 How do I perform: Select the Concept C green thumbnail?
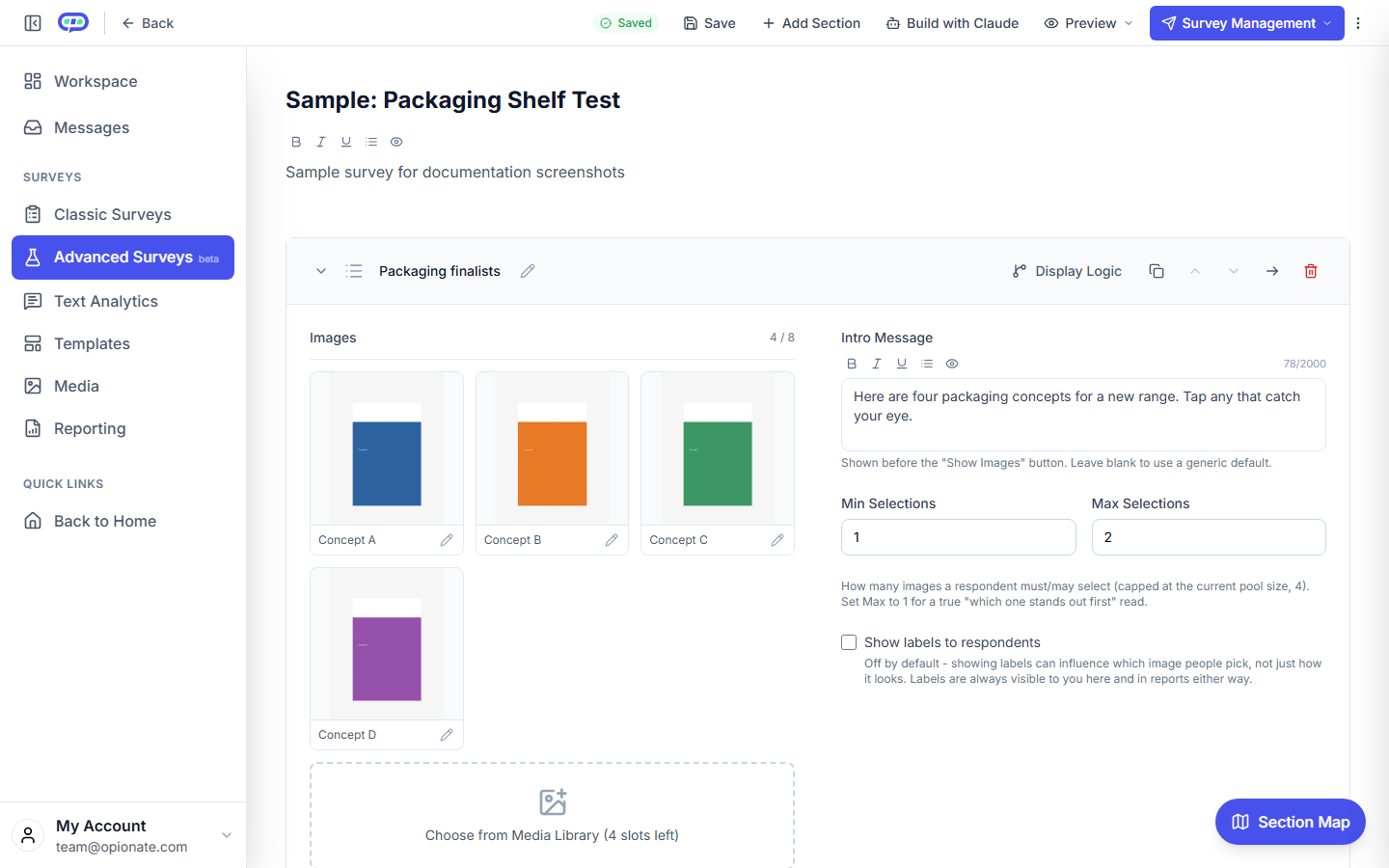(x=718, y=449)
